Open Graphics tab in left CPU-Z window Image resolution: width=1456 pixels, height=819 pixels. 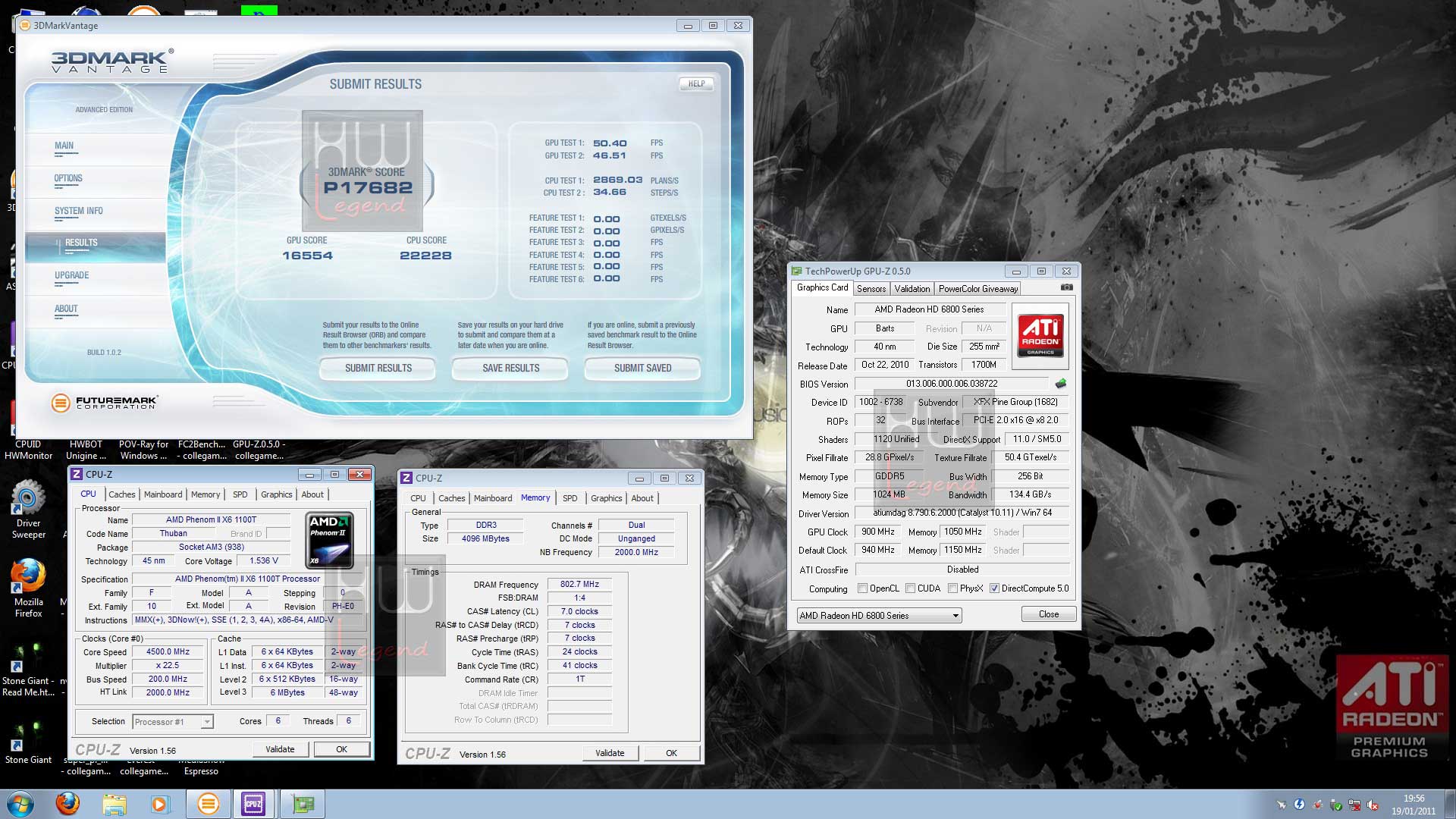tap(277, 494)
